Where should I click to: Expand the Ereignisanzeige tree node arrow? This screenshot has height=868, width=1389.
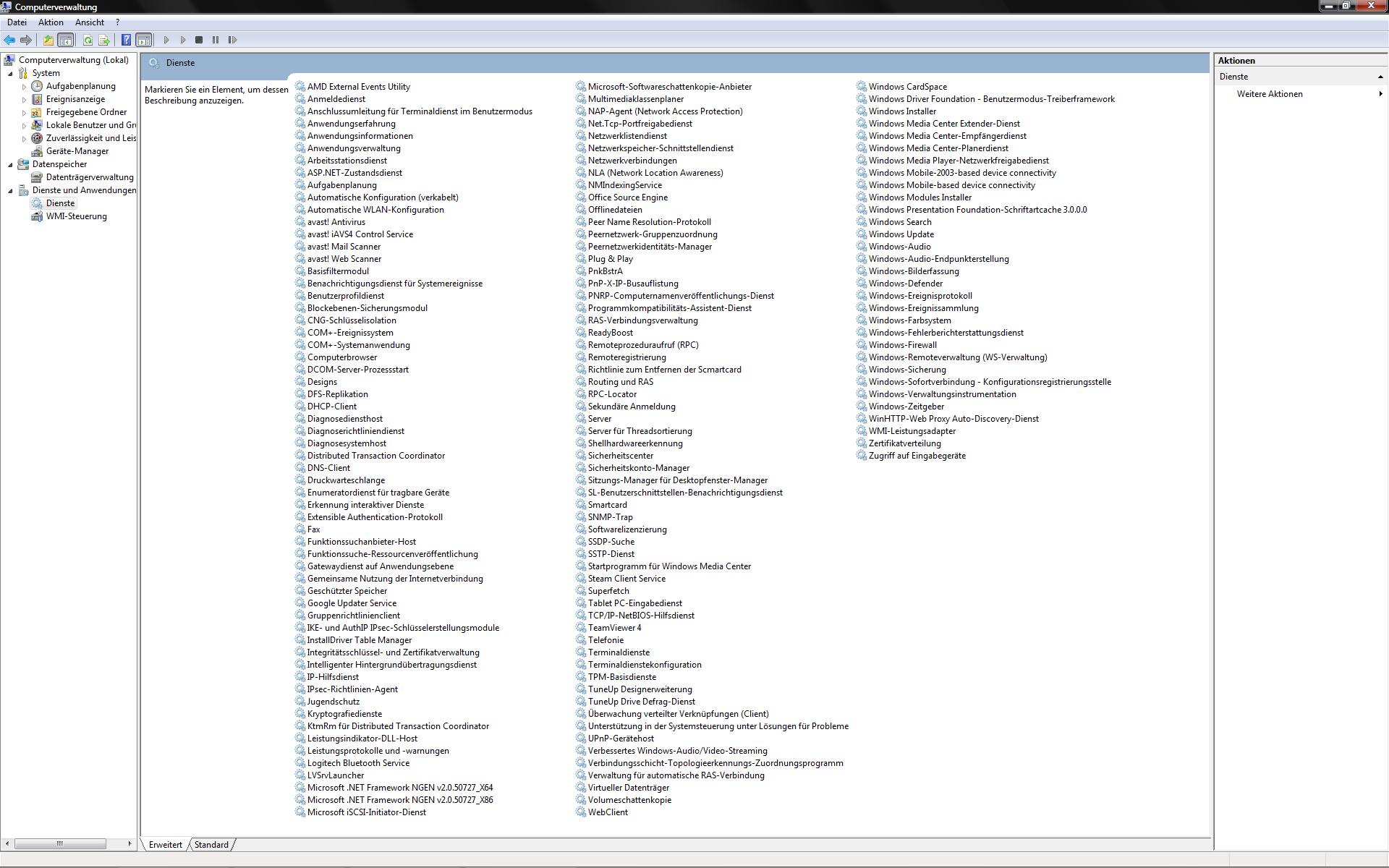pos(24,100)
